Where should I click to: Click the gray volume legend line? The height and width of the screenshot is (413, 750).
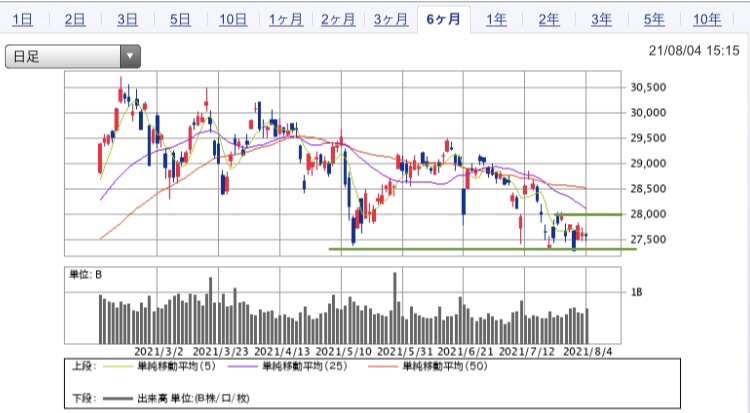[118, 398]
